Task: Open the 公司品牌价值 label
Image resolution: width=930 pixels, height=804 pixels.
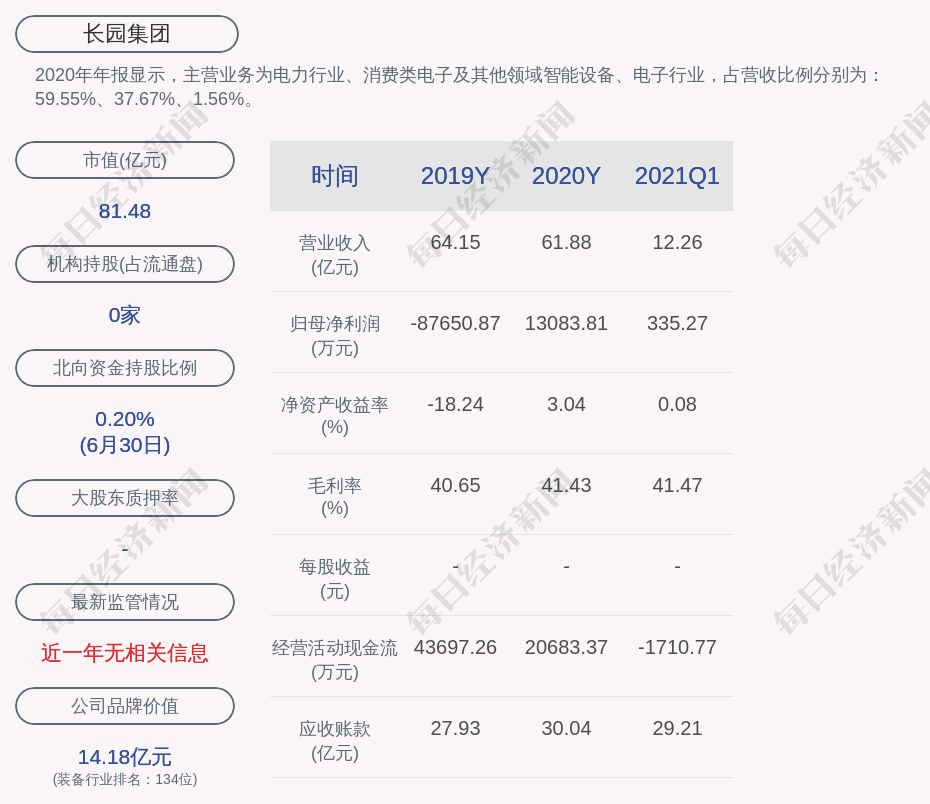Action: (x=125, y=706)
